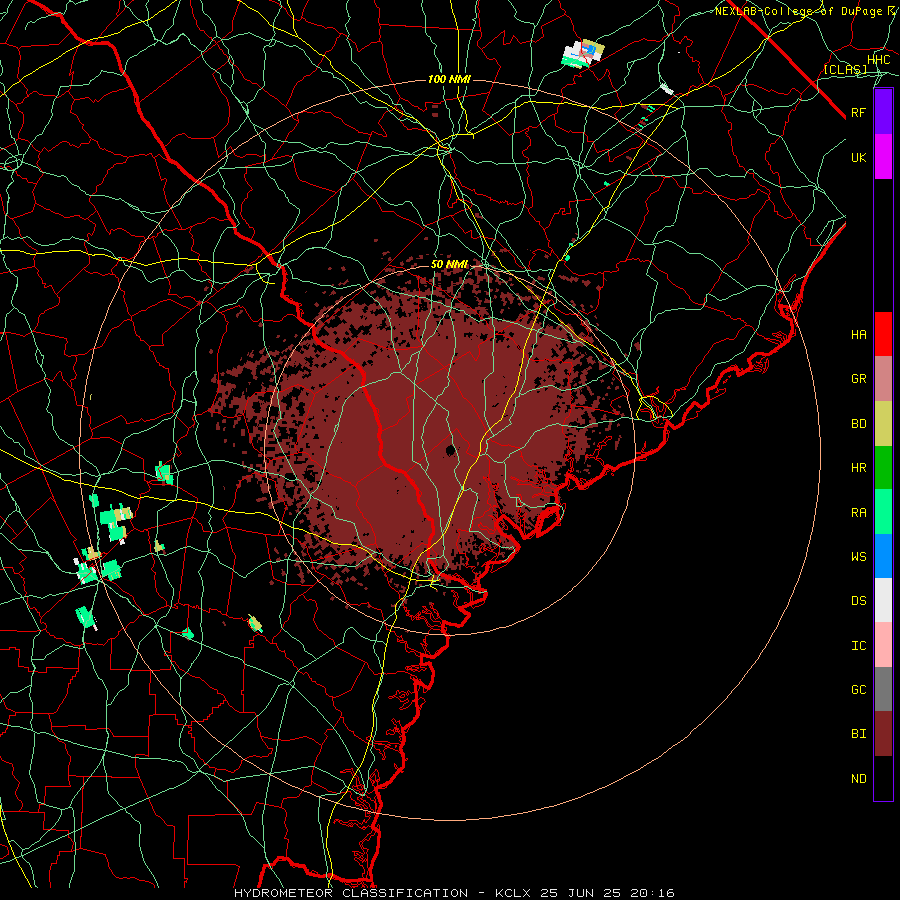Click the 'RF' legend label

[x=858, y=112]
